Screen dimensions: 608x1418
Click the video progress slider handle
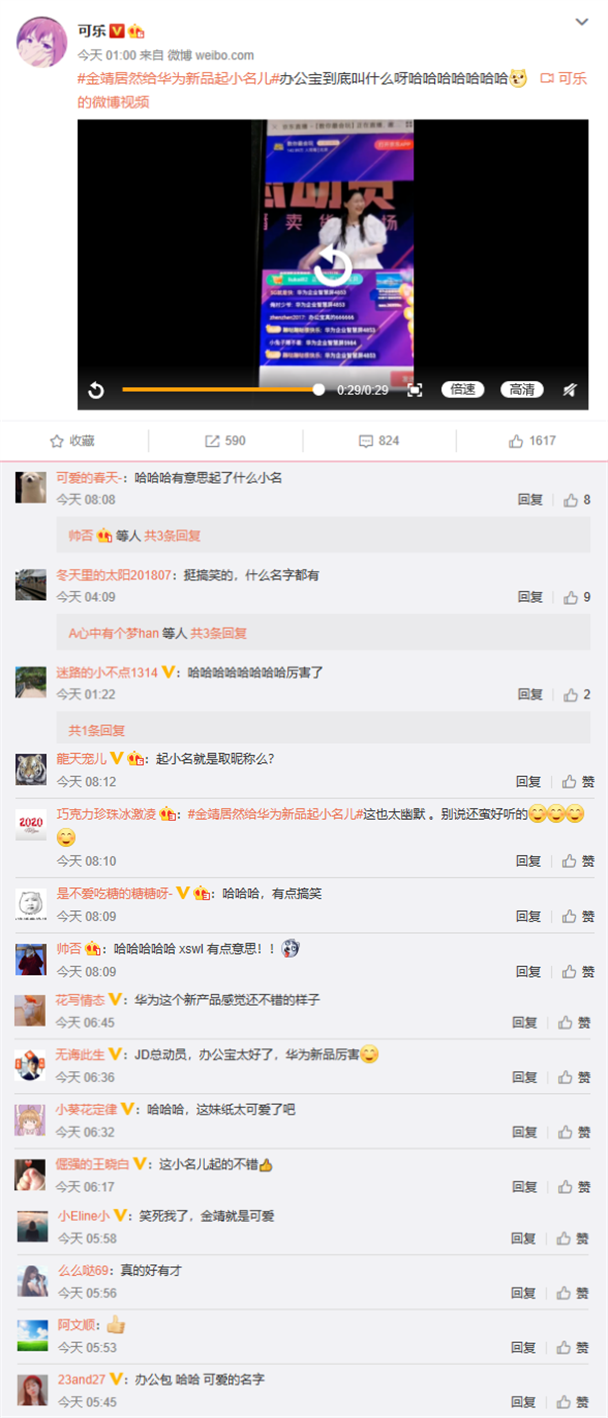click(x=319, y=390)
